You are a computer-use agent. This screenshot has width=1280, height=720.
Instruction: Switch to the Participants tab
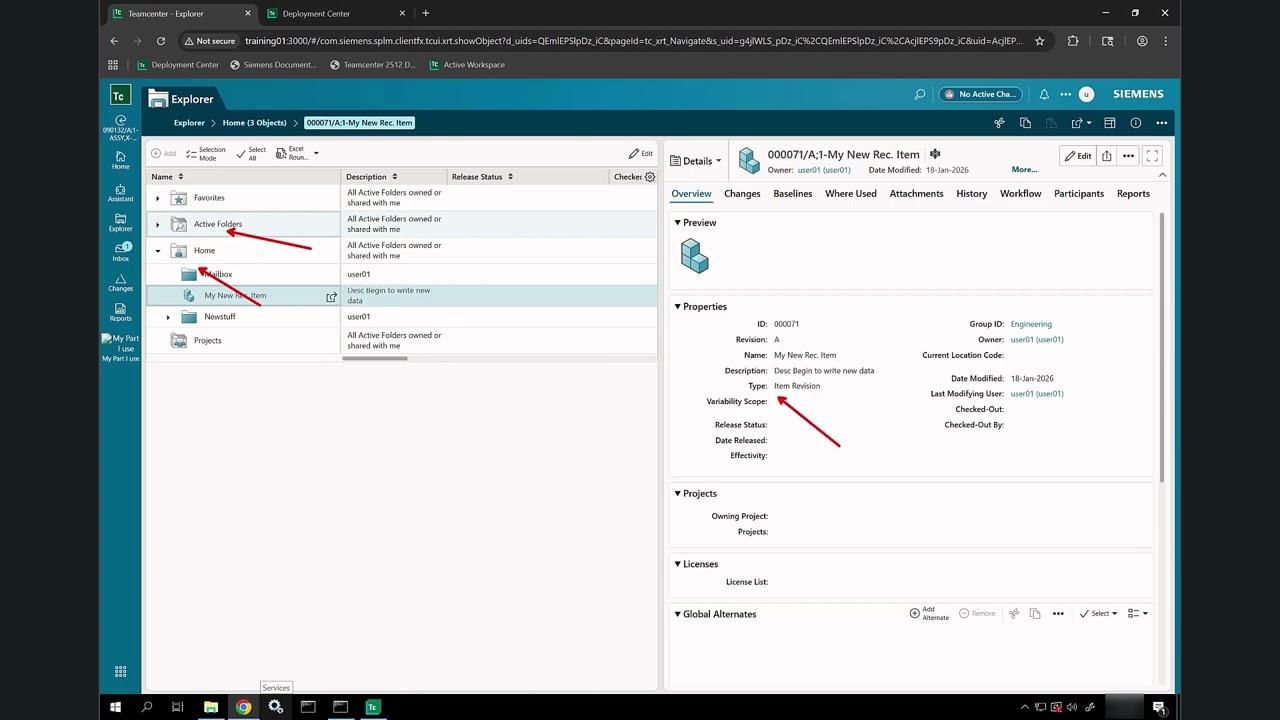pos(1079,194)
